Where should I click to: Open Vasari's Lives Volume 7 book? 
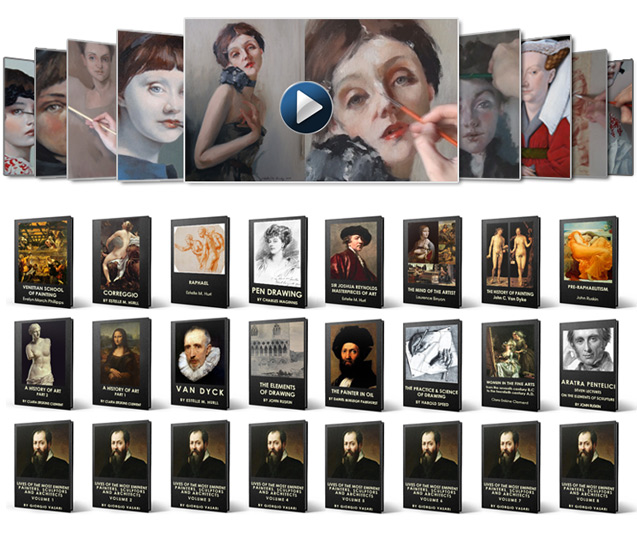tap(511, 466)
